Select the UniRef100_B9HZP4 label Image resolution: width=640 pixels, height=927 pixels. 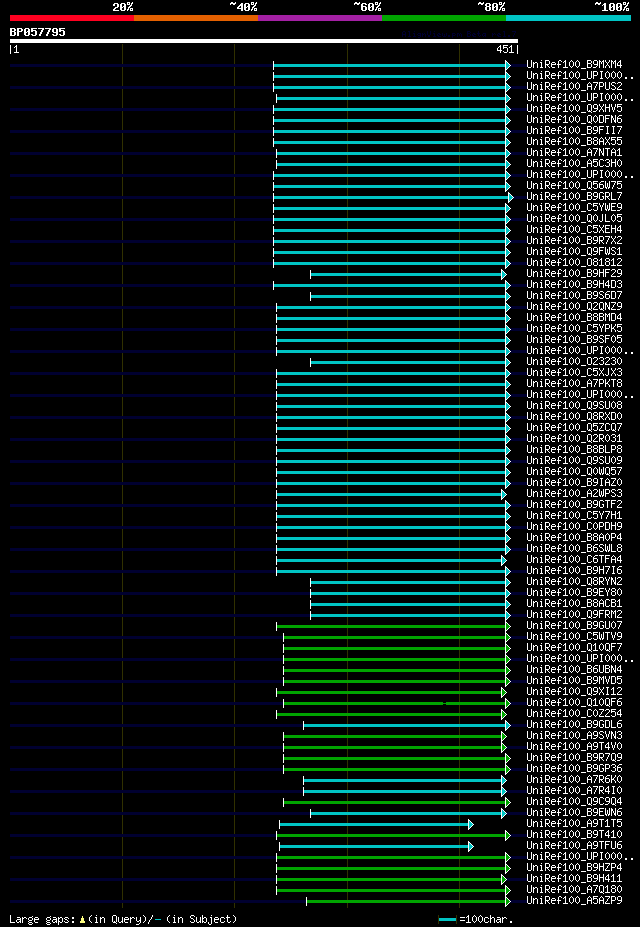(x=574, y=869)
